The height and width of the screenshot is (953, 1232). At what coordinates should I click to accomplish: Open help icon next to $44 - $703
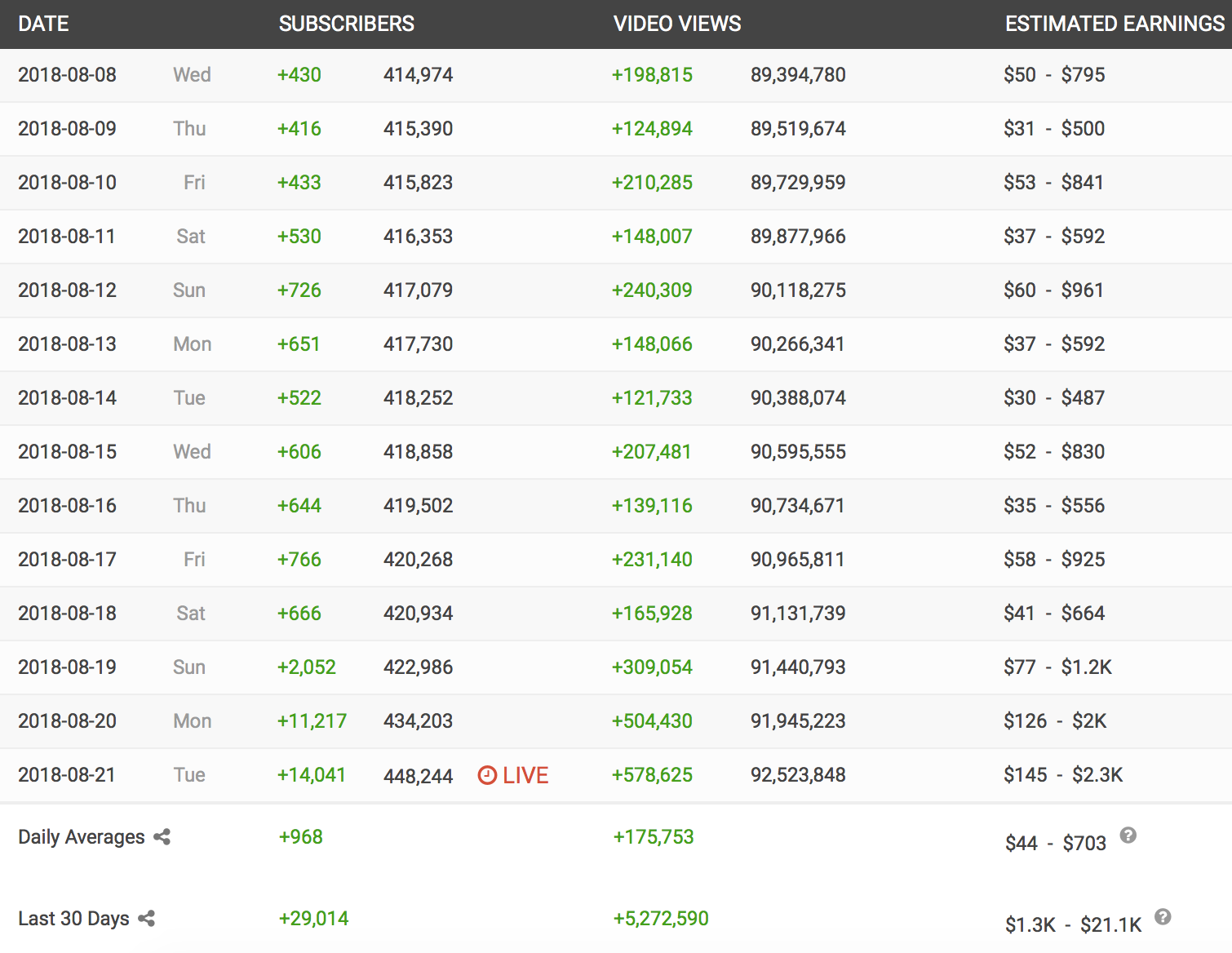point(1128,836)
